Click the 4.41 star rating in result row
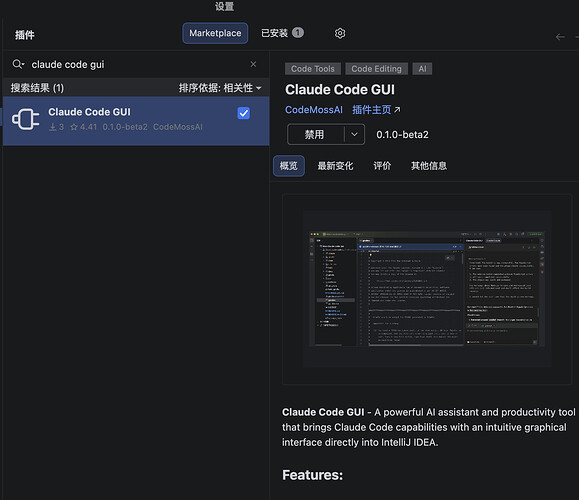 coord(84,127)
